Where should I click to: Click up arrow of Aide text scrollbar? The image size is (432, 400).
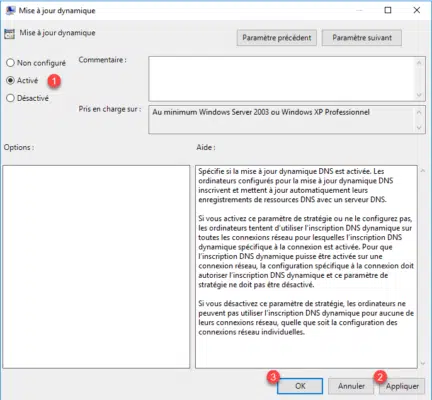(423, 171)
